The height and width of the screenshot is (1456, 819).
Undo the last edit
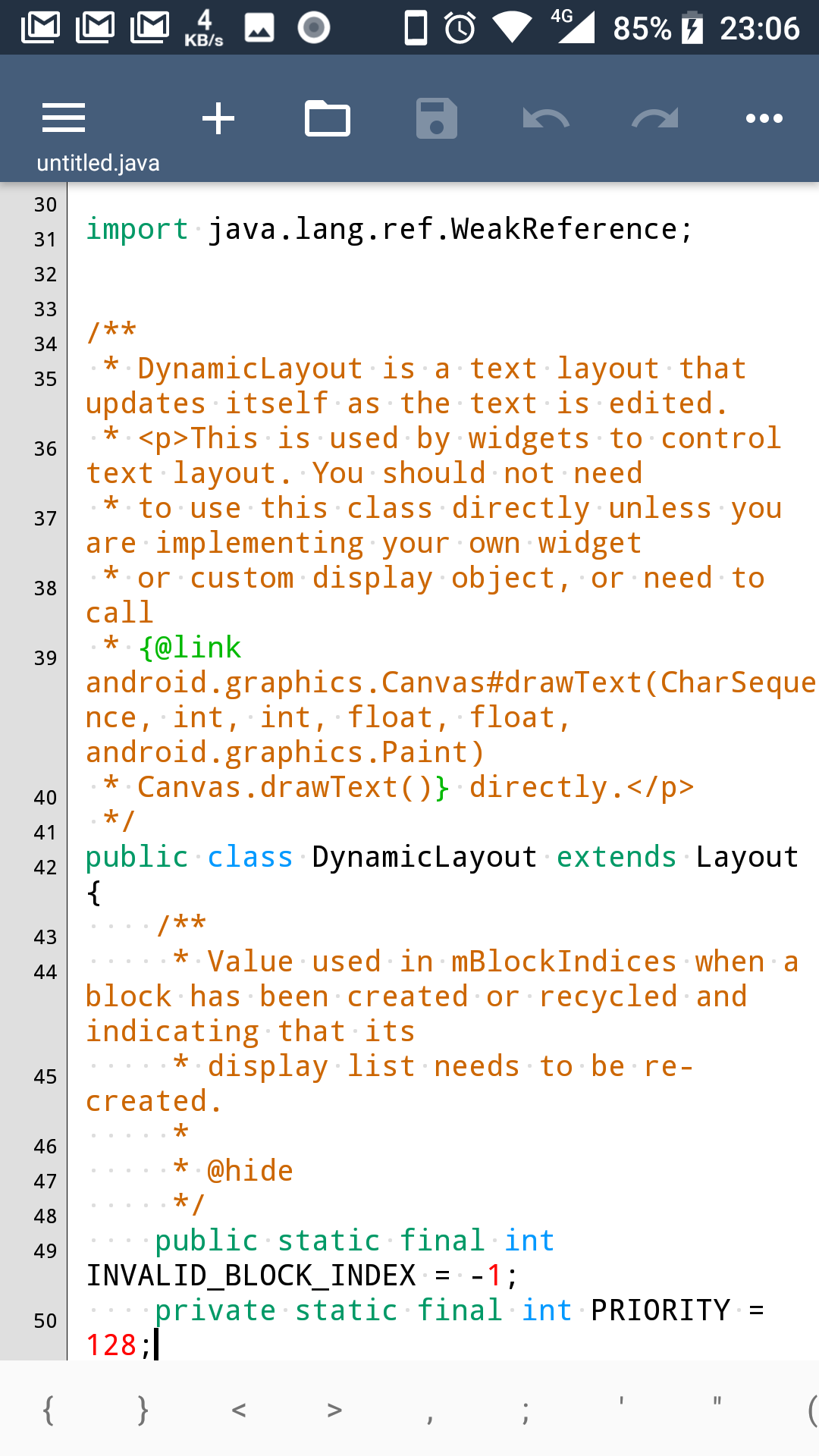pyautogui.click(x=546, y=119)
